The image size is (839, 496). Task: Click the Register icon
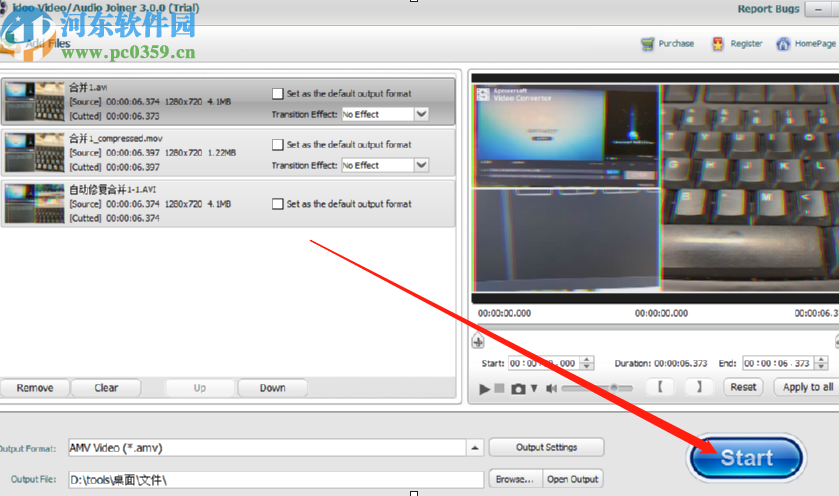[718, 44]
